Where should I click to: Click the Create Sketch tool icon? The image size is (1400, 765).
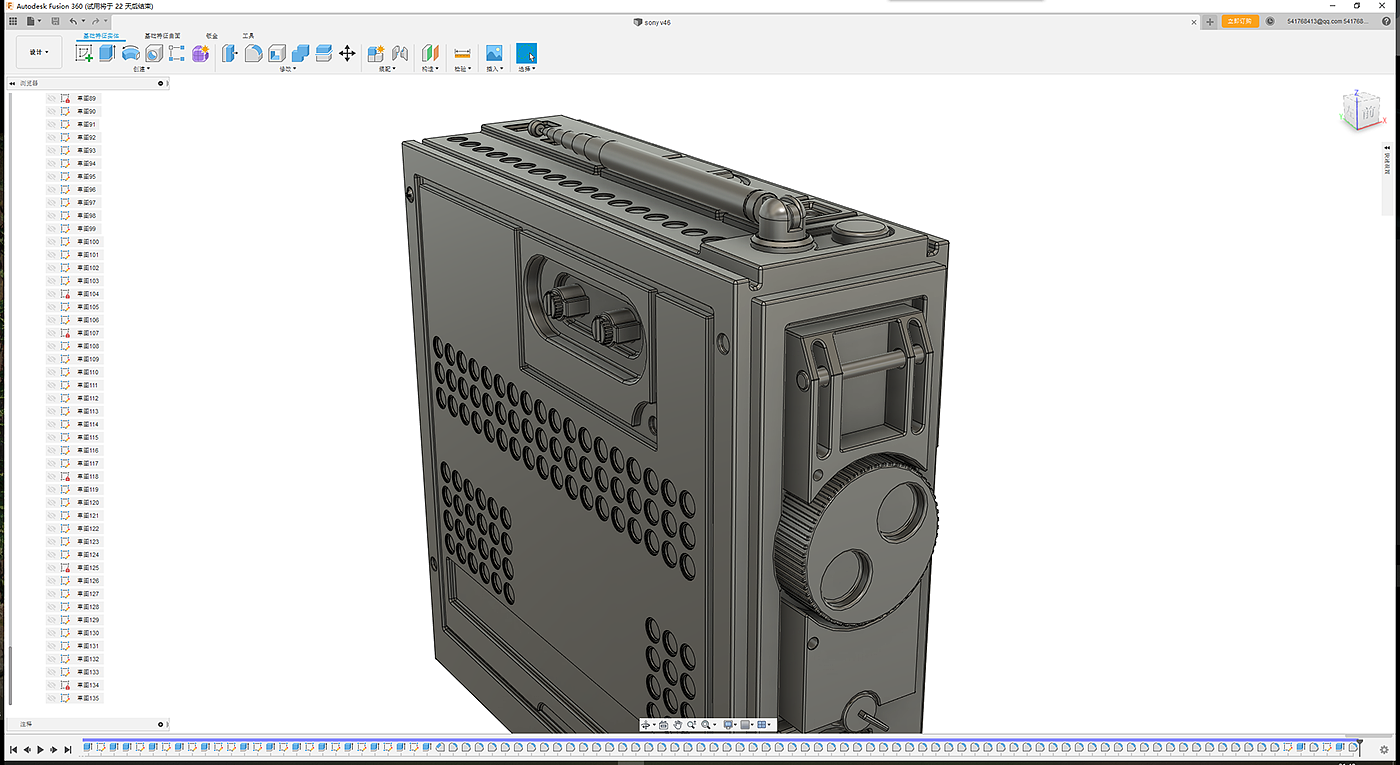(84, 53)
